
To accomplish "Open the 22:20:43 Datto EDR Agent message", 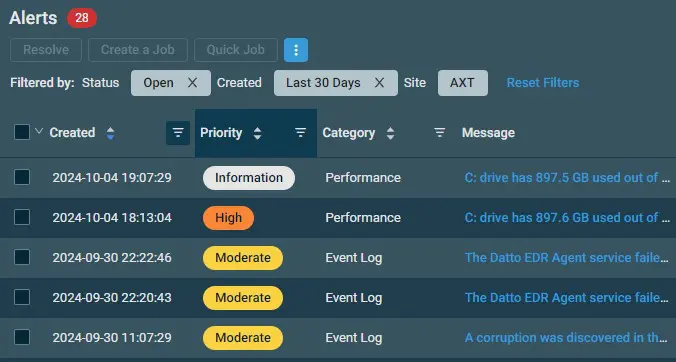I will pyautogui.click(x=567, y=298).
